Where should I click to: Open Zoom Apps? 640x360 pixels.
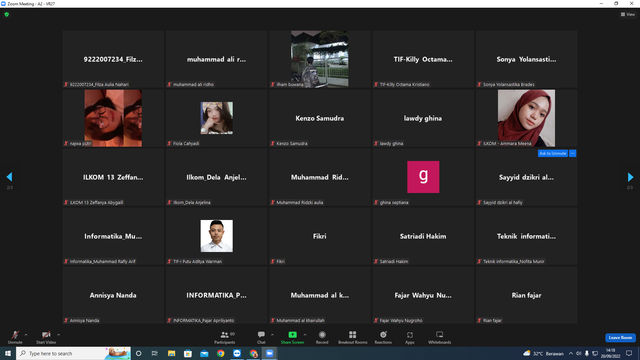410,337
